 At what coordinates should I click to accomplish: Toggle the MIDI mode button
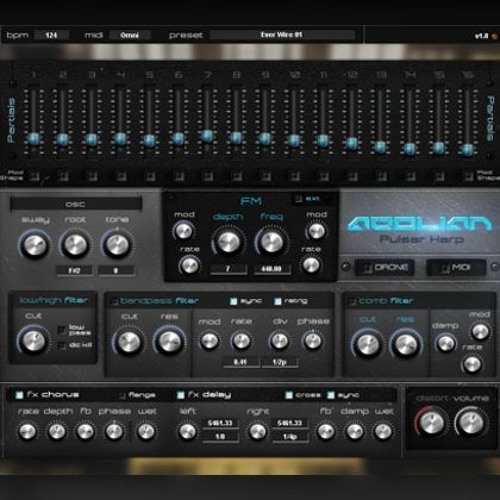point(456,267)
